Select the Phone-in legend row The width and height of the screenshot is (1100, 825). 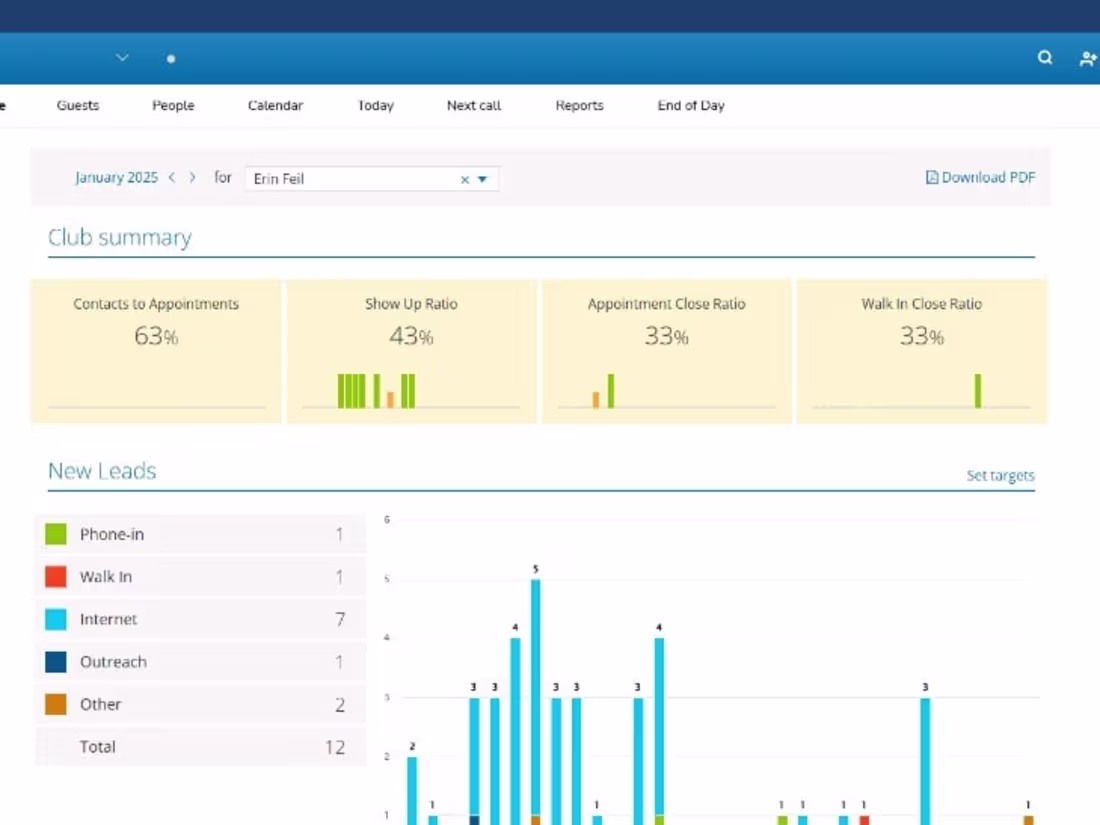coord(201,534)
